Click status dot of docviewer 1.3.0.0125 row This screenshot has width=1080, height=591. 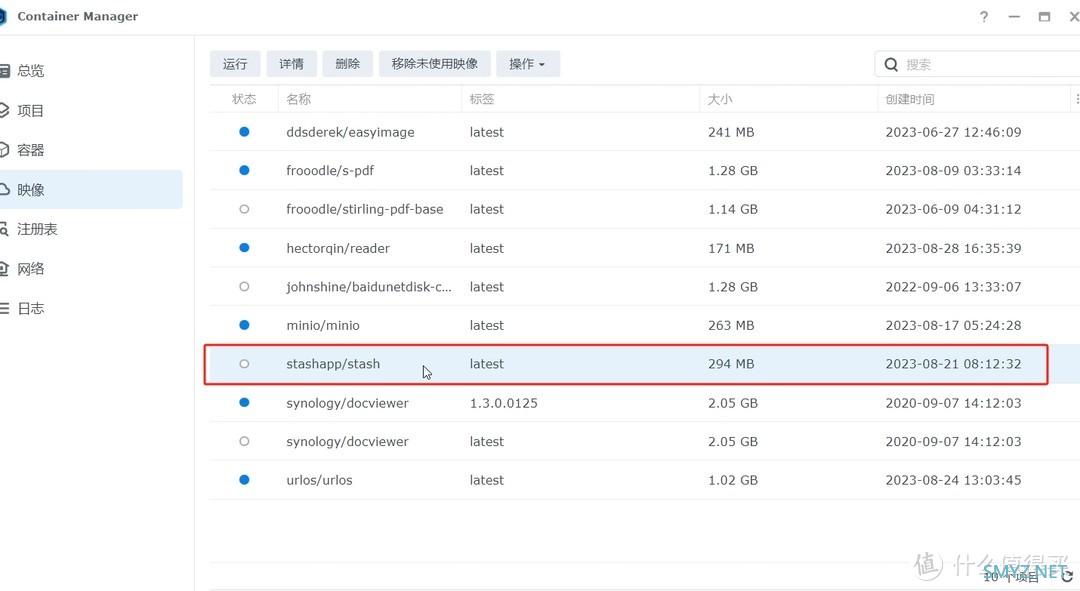point(244,402)
